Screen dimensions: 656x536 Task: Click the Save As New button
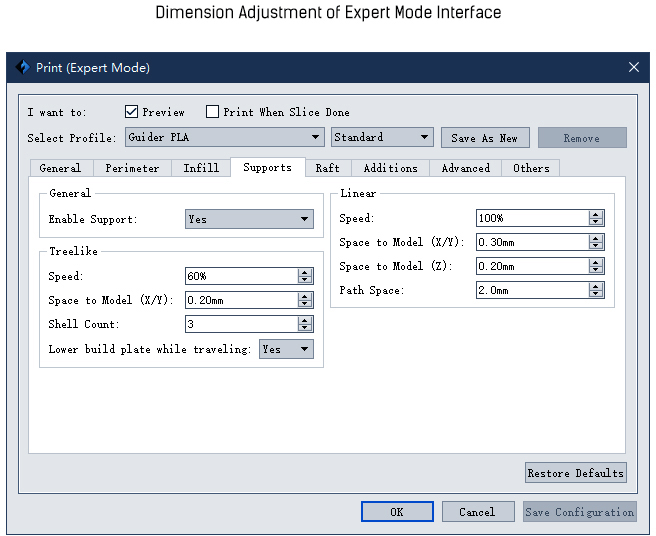pos(485,138)
